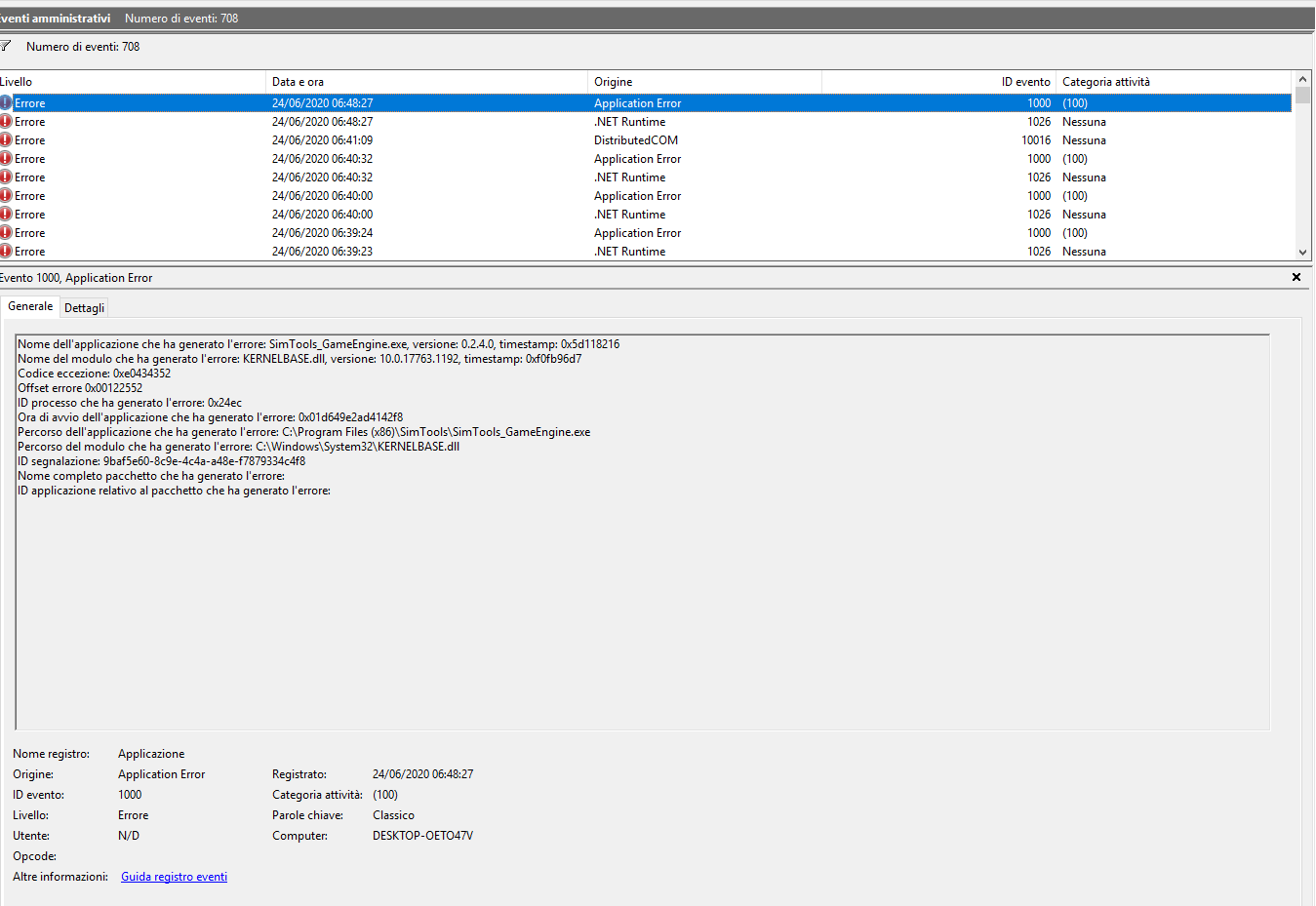Screen dimensions: 1316x906
Task: Click error icon of first .NET Runtime row
Action: [6, 122]
